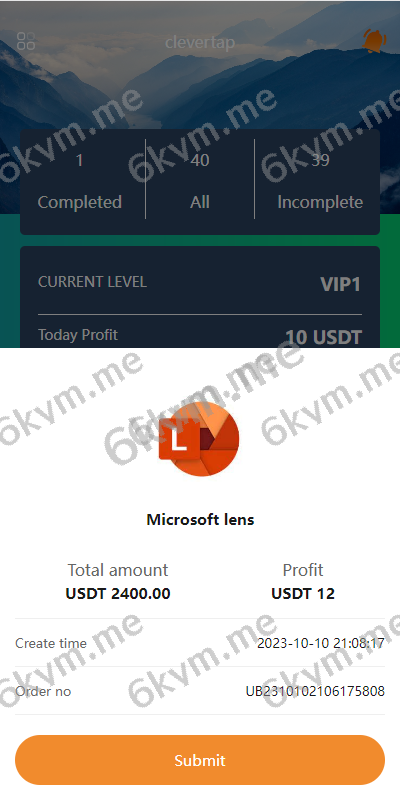Select the Incomplete tasks counter

coord(320,181)
